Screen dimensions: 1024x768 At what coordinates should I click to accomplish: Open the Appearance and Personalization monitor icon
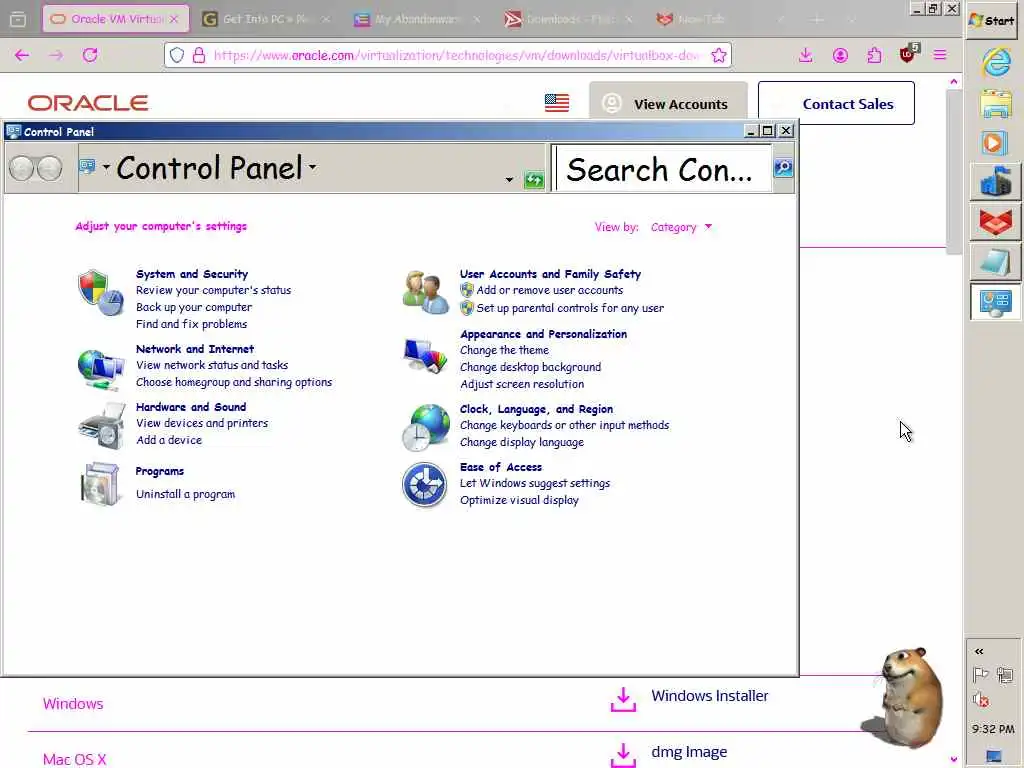(x=425, y=355)
